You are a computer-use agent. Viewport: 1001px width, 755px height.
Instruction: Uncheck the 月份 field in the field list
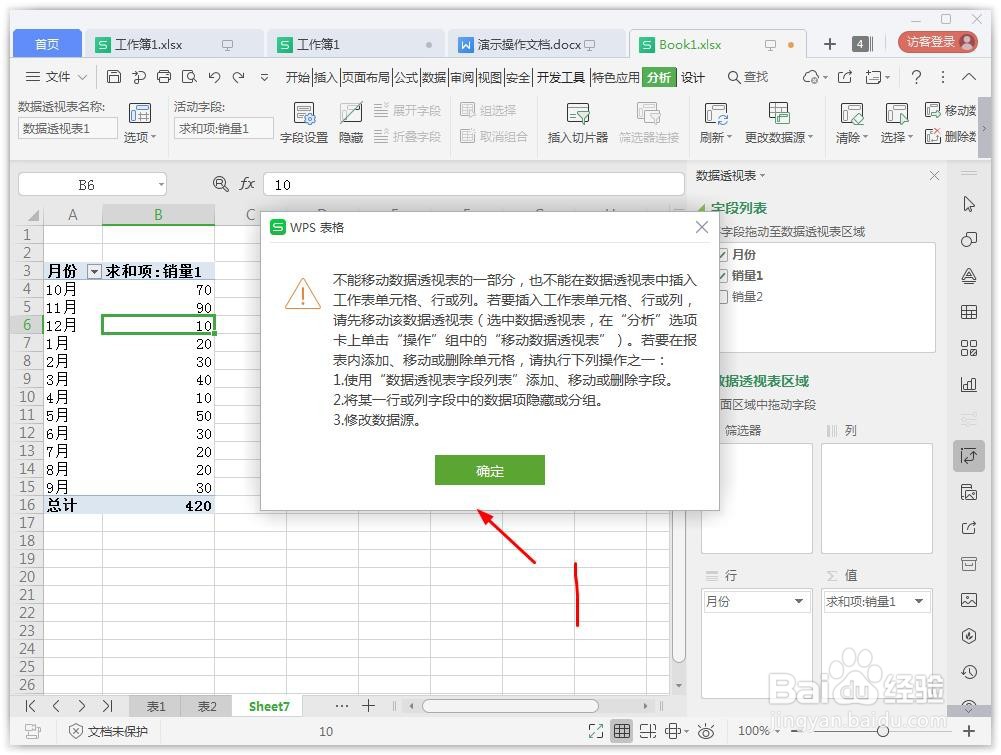(723, 254)
